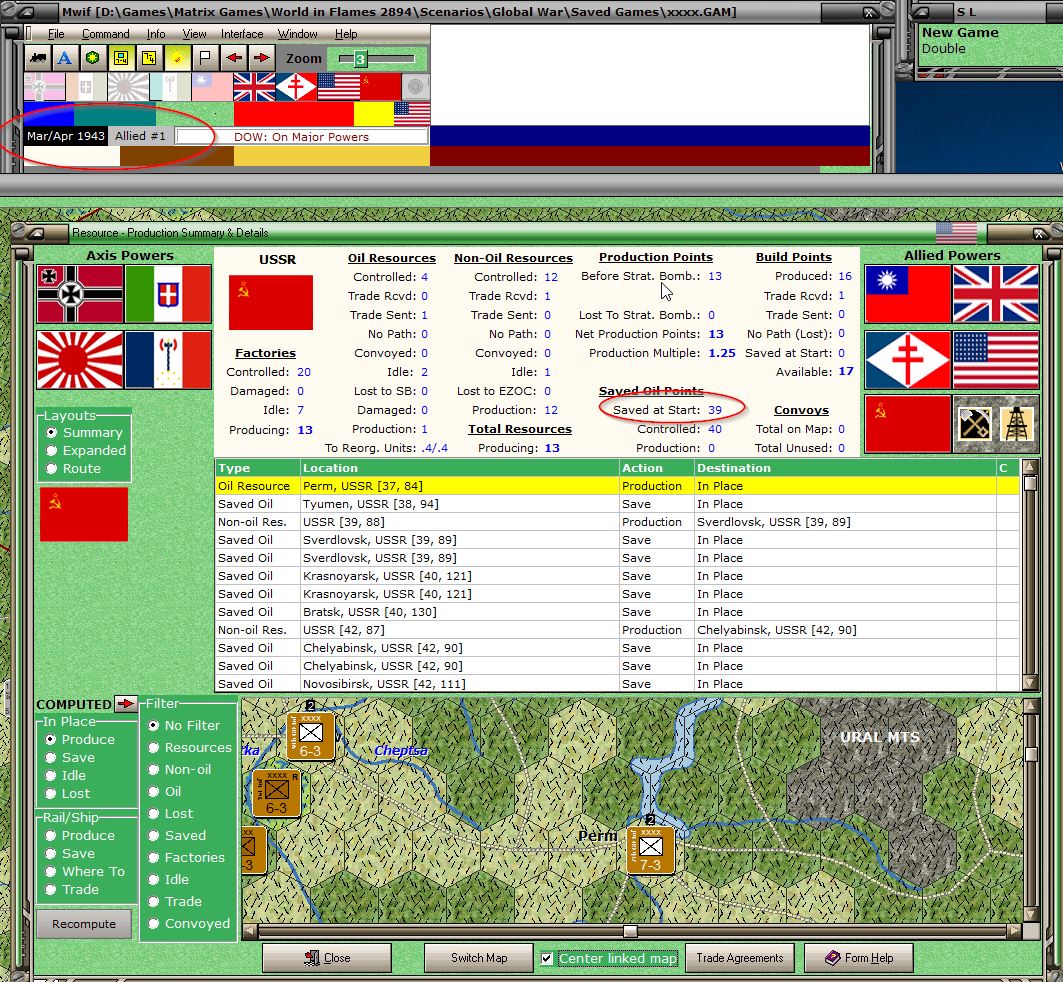The image size is (1063, 982).
Task: Click the gray round button after the flag strip
Action: [415, 87]
